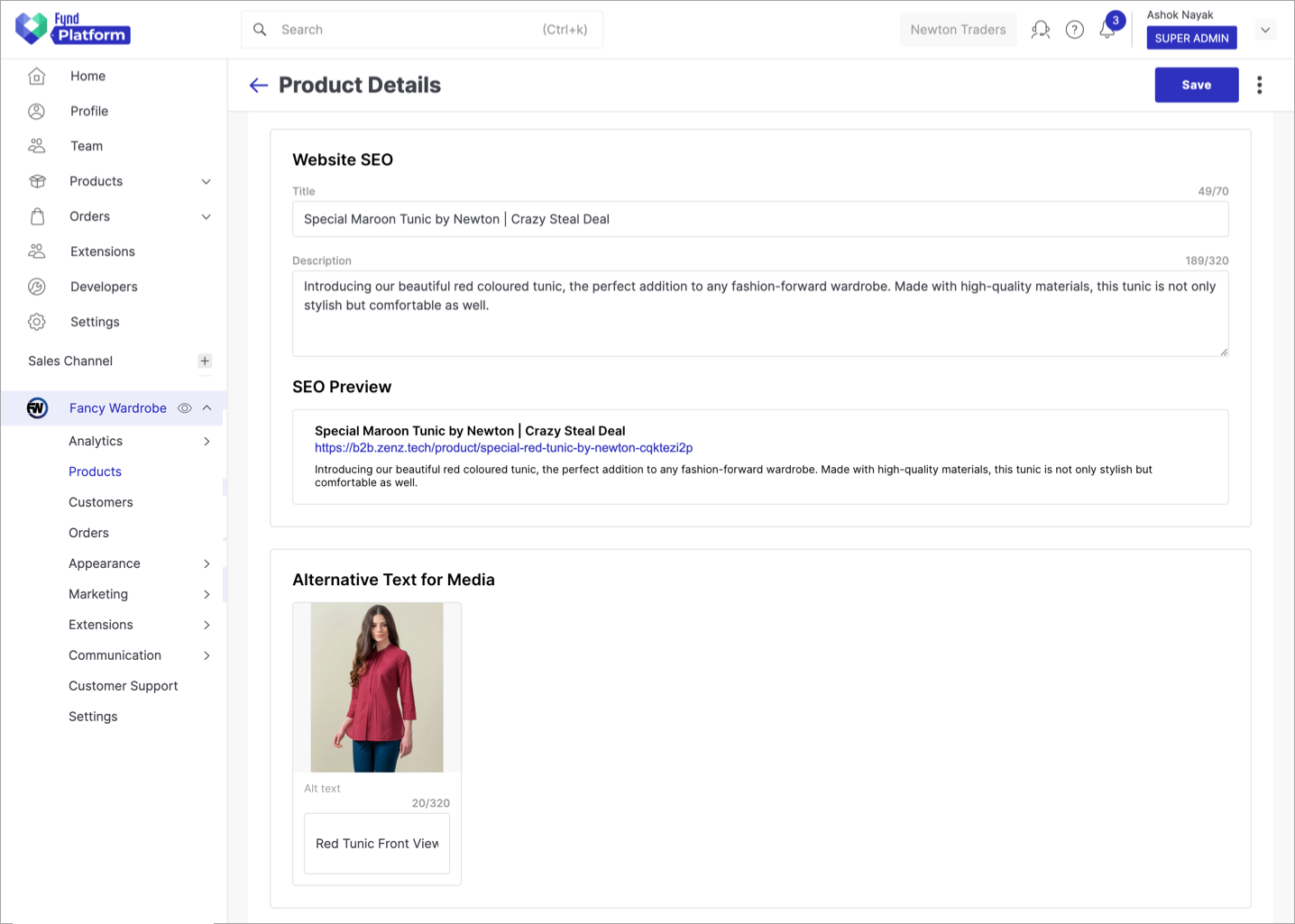Edit the Alt text field reading Red Tunic Front View
Viewport: 1295px width, 924px height.
click(x=377, y=843)
